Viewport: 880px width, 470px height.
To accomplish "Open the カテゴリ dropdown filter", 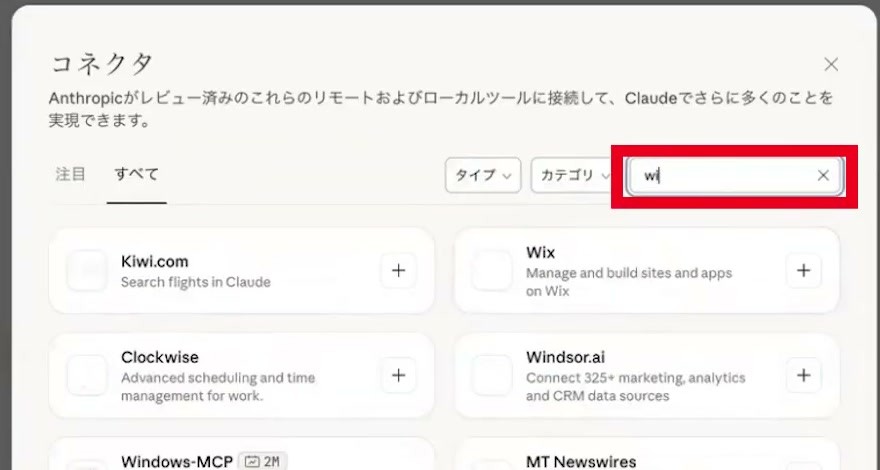I will tap(571, 176).
